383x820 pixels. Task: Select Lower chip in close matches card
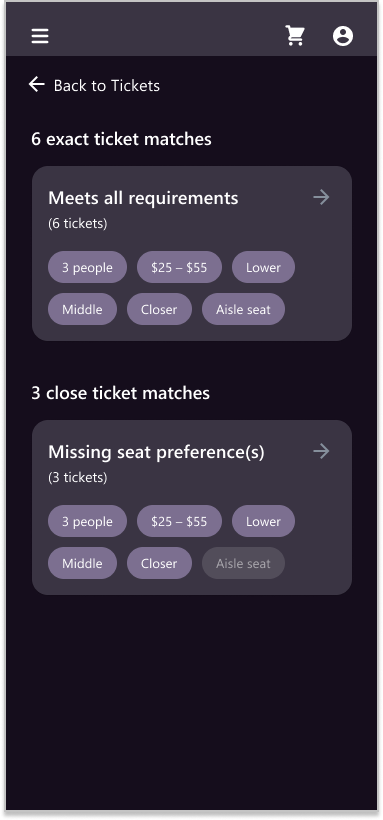[x=263, y=521]
